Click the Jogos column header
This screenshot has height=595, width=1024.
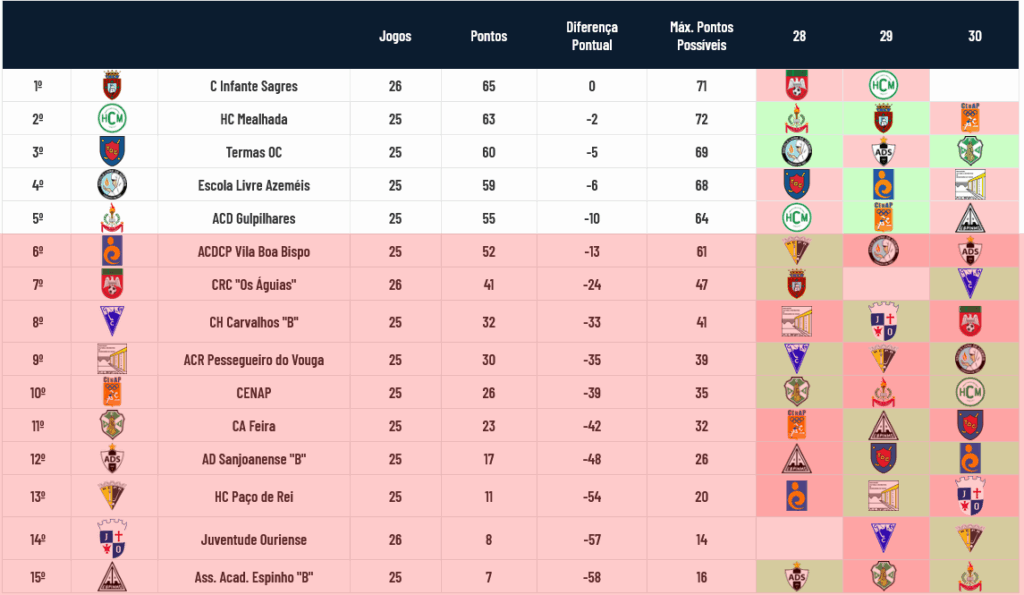(395, 36)
